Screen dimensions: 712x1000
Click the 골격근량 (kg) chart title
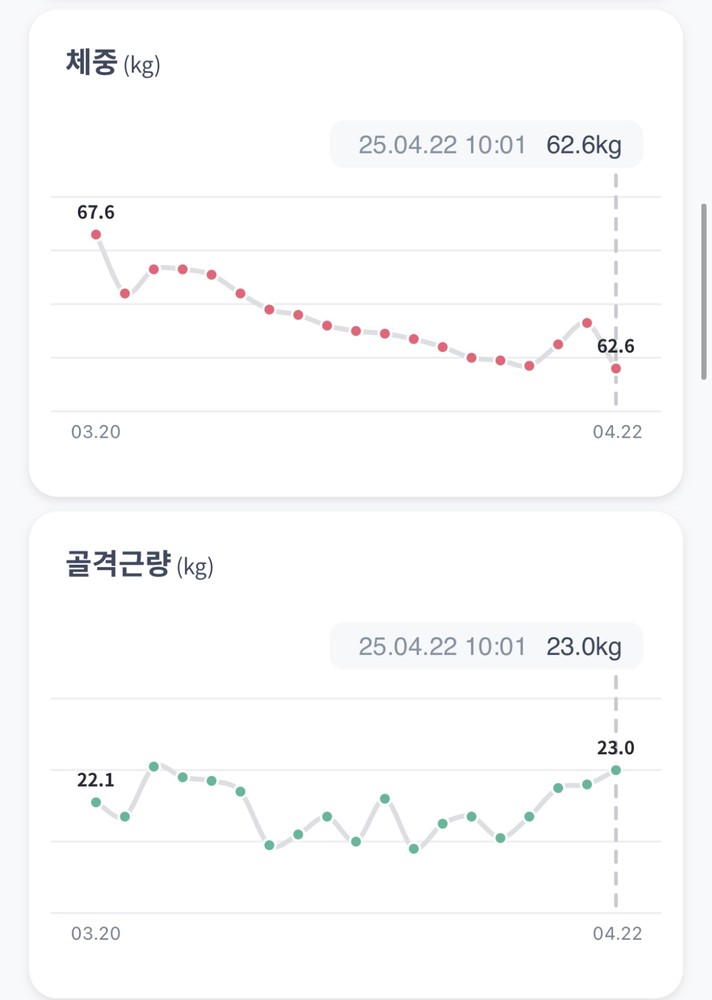pyautogui.click(x=138, y=566)
